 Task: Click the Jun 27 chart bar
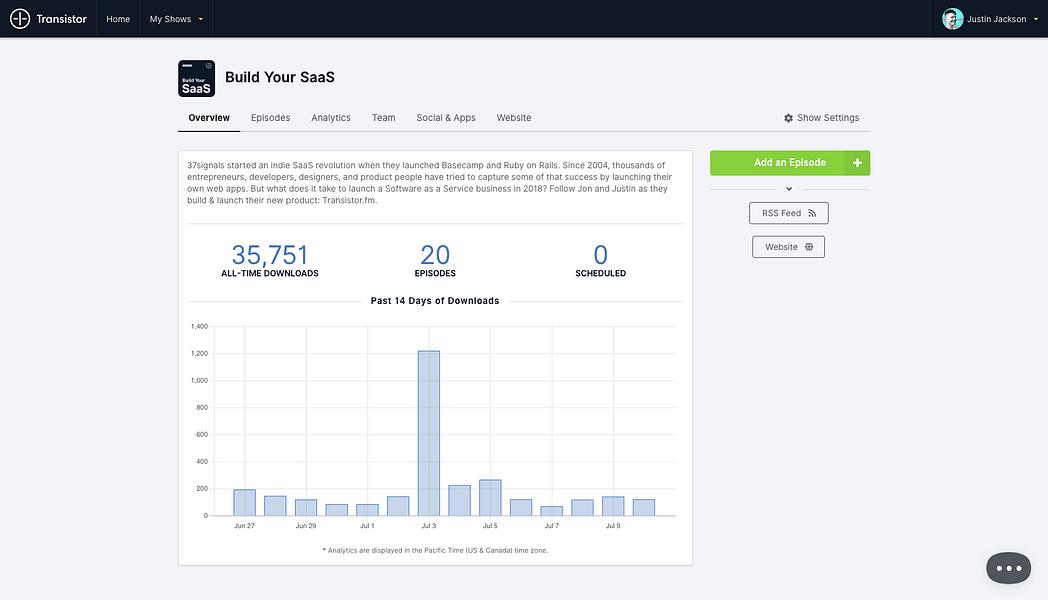pyautogui.click(x=245, y=502)
